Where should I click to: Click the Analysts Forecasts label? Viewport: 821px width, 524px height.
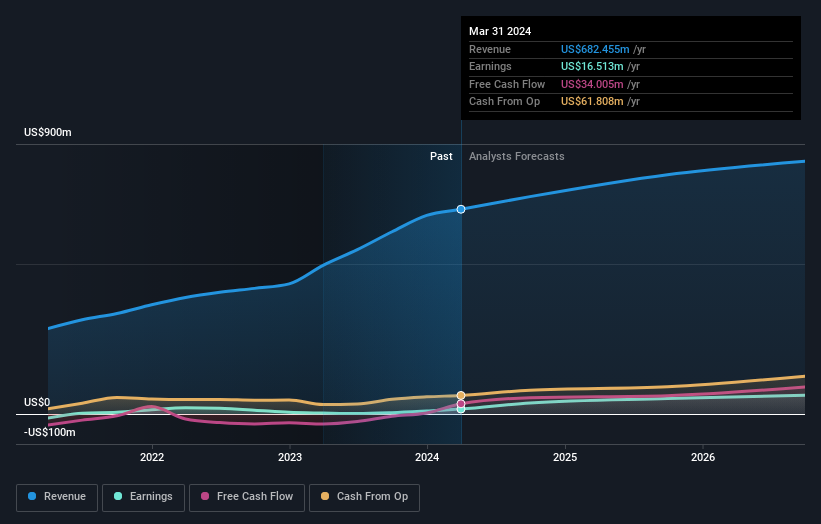coord(517,157)
